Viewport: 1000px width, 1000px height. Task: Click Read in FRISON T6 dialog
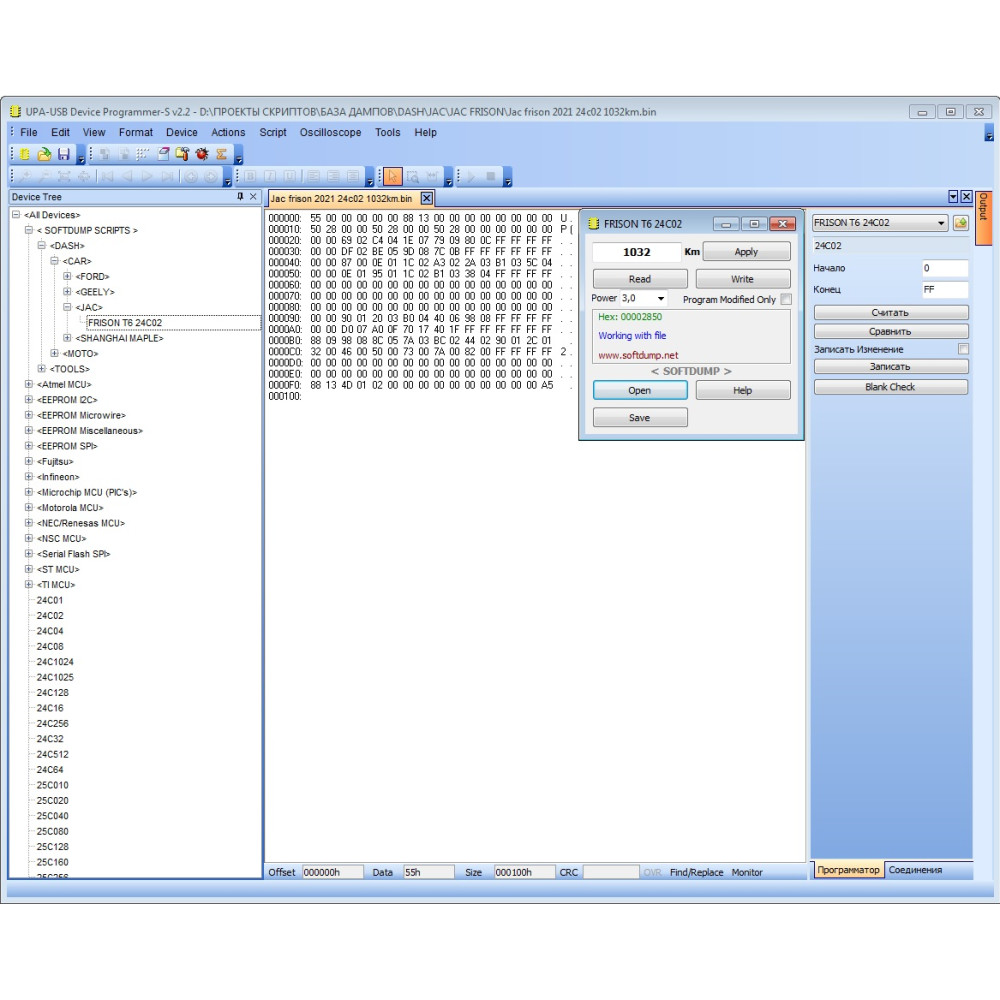point(640,279)
